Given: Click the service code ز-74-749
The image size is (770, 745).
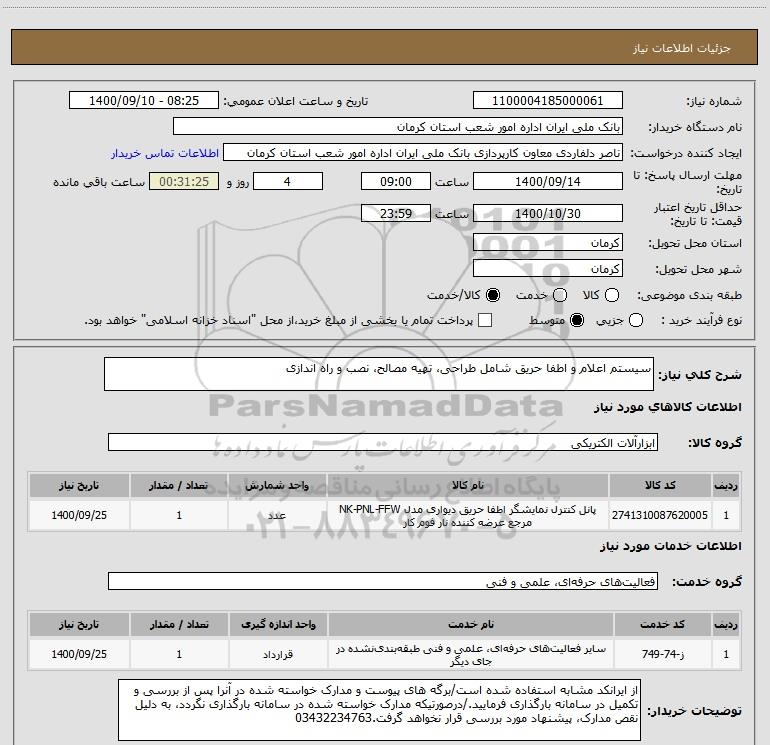Looking at the screenshot, I should click(663, 654).
